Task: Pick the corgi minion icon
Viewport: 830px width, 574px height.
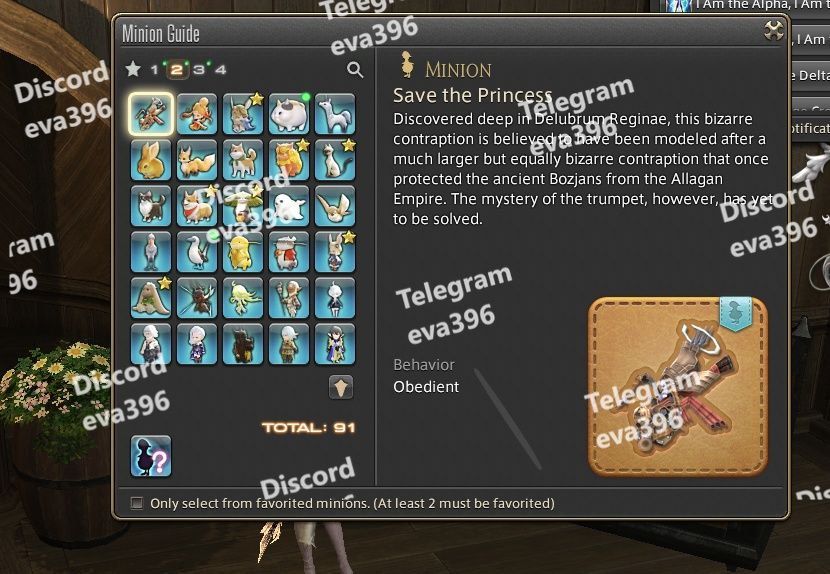Action: 197,206
